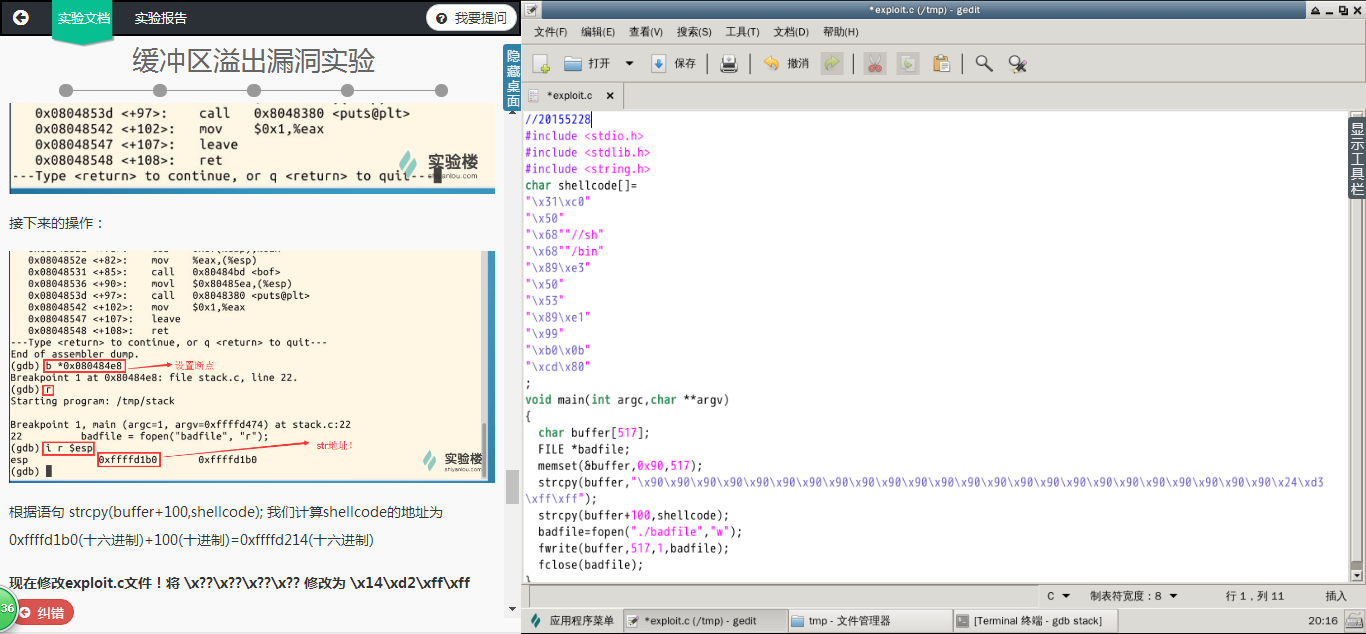Click the redo arrow icon

[x=831, y=64]
